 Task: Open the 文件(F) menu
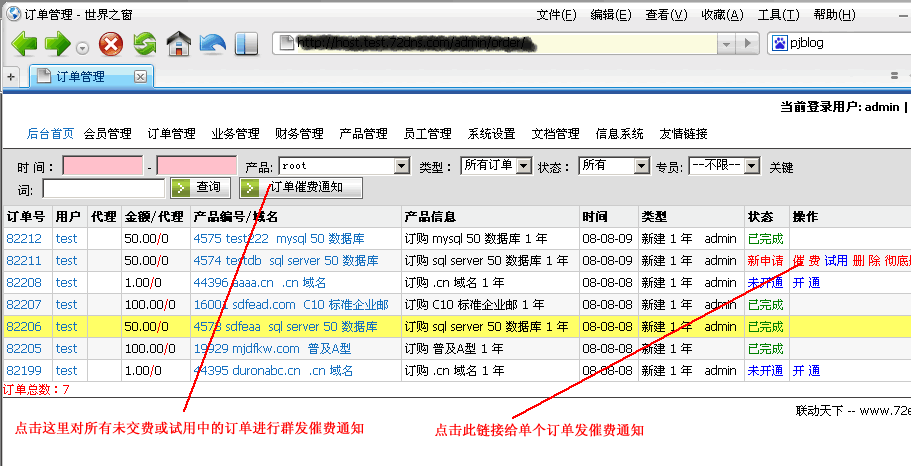coord(556,15)
